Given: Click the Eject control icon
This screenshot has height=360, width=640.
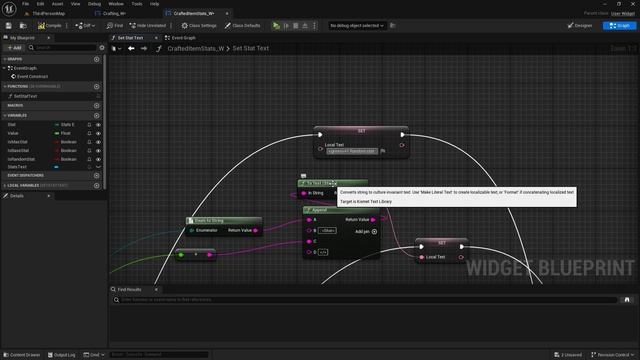Looking at the screenshot, I should 305,26.
